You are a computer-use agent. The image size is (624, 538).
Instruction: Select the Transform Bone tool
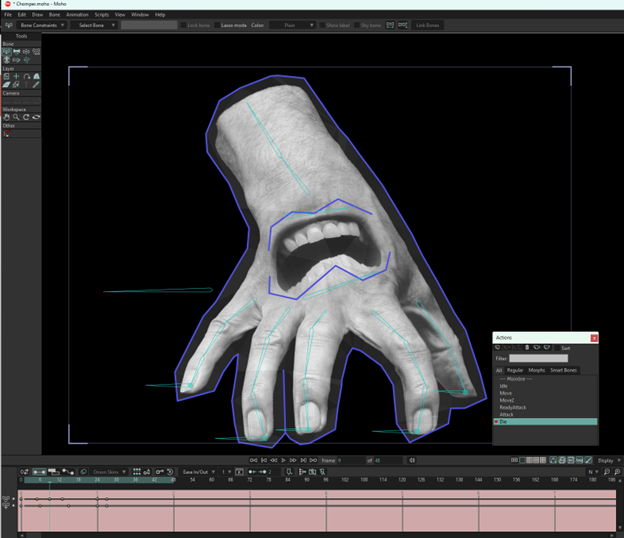[x=17, y=52]
